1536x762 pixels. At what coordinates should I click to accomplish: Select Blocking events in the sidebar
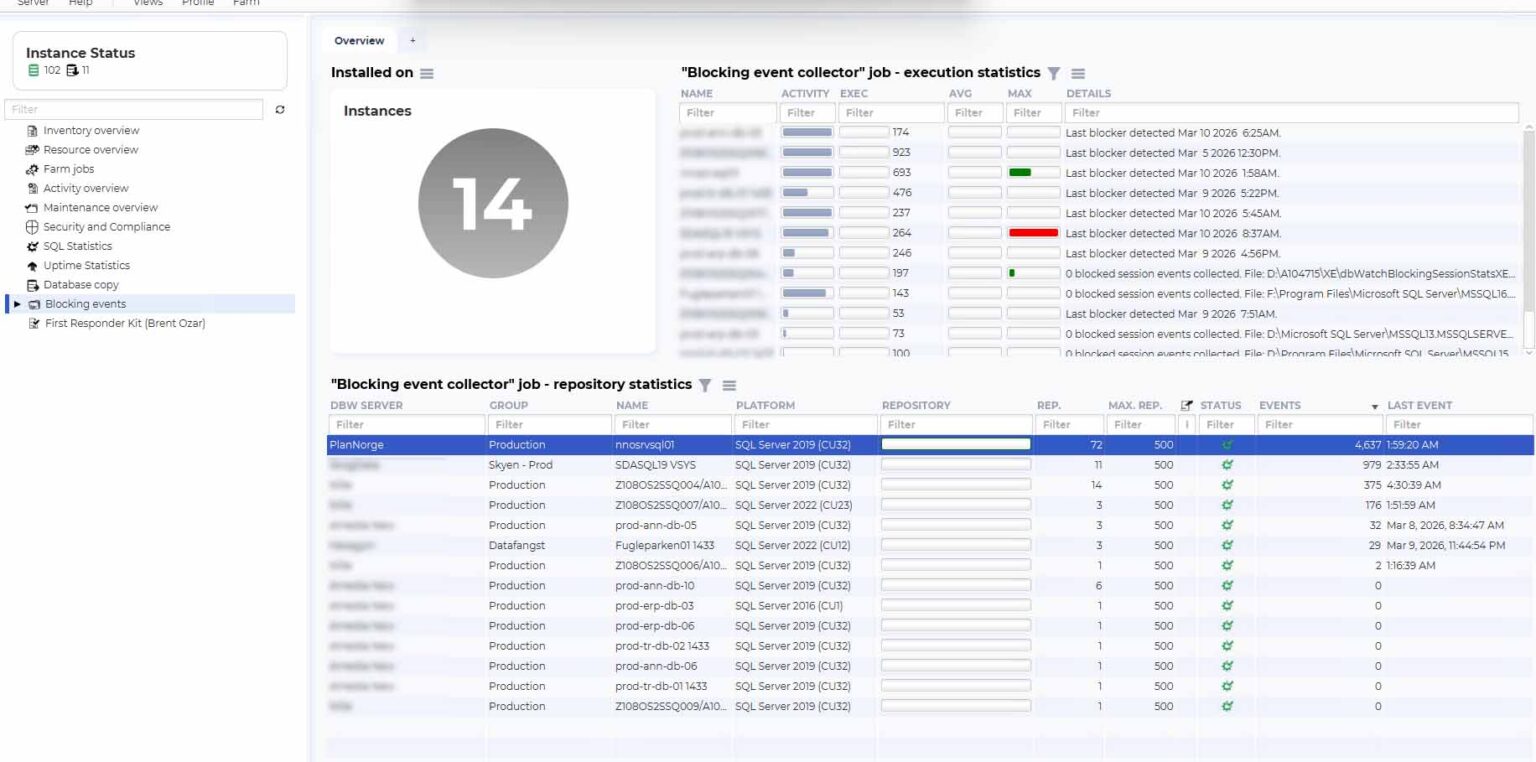point(85,304)
